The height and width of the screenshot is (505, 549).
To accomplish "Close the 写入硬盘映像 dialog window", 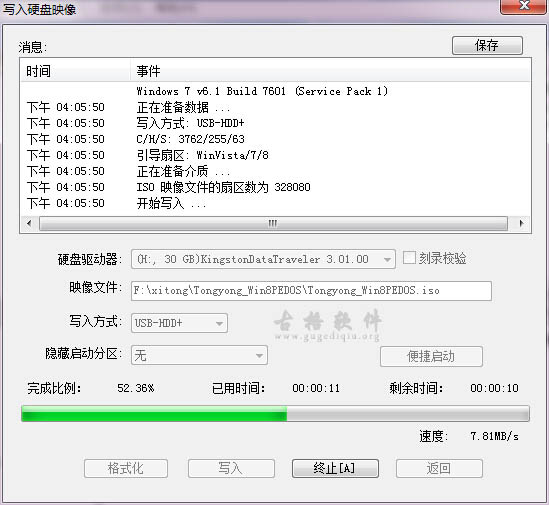I will [524, 6].
